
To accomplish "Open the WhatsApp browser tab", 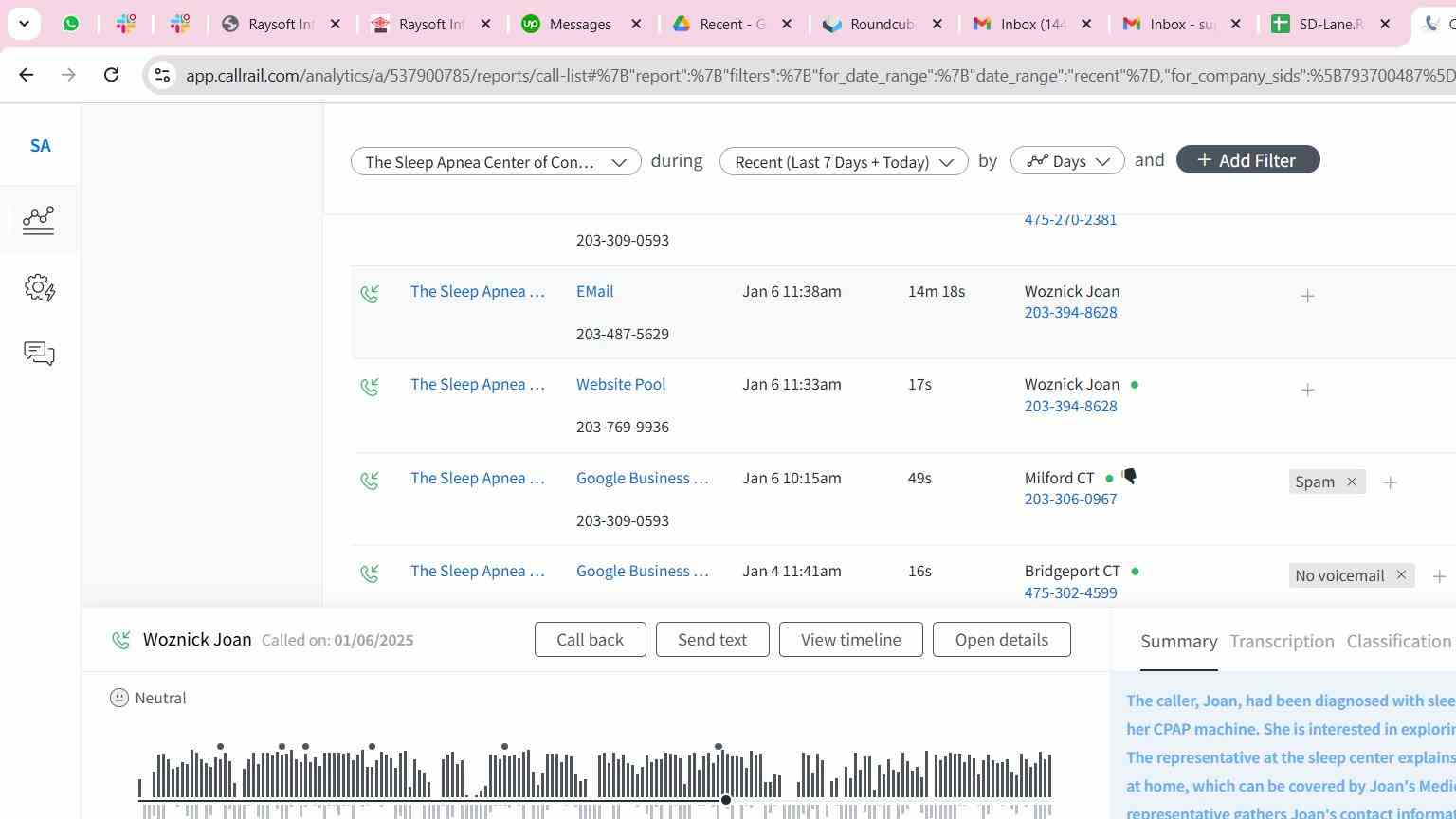I will click(71, 24).
